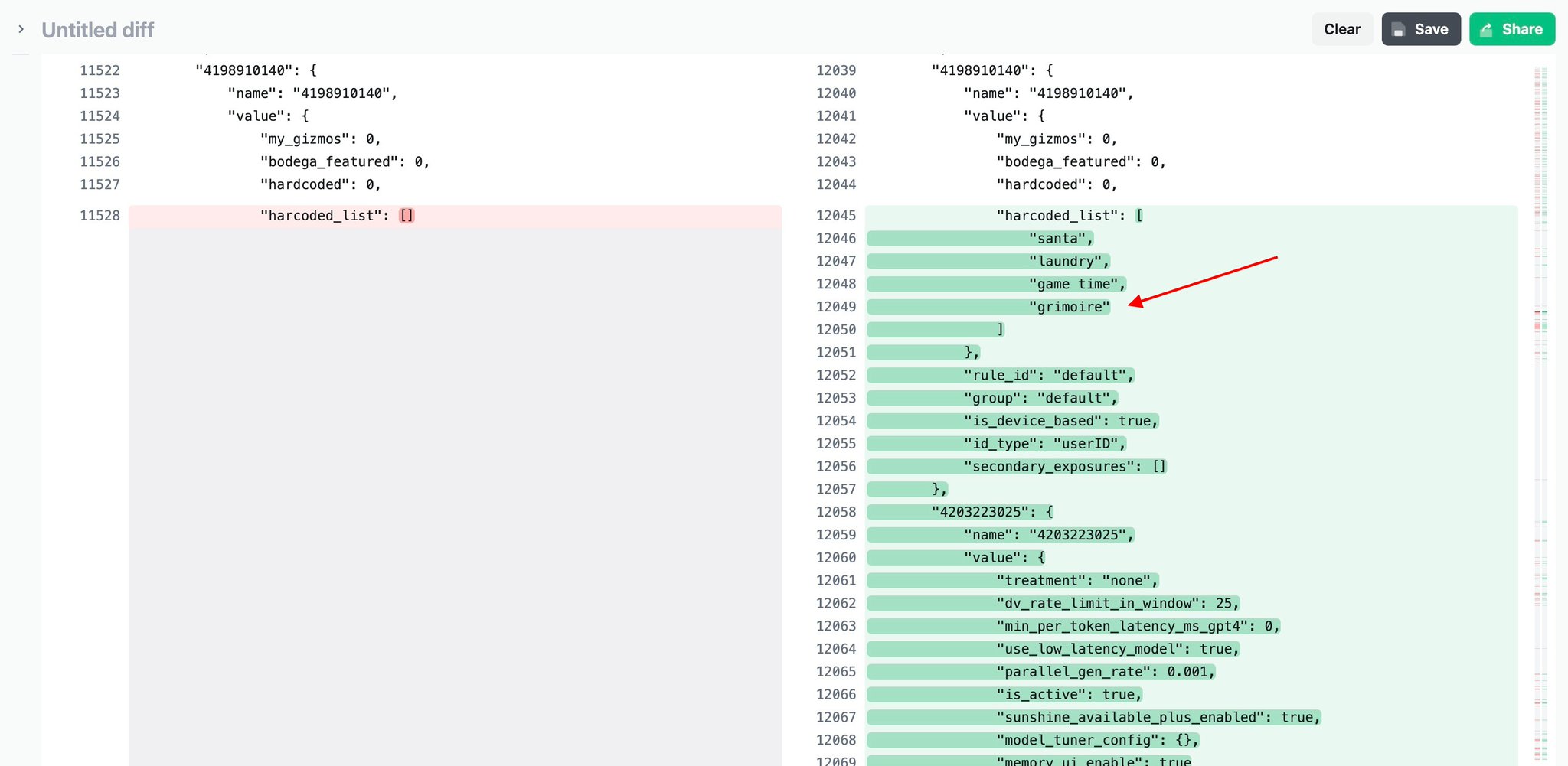Click right line number 12045
Screen dimensions: 1568x766
pyautogui.click(x=836, y=216)
